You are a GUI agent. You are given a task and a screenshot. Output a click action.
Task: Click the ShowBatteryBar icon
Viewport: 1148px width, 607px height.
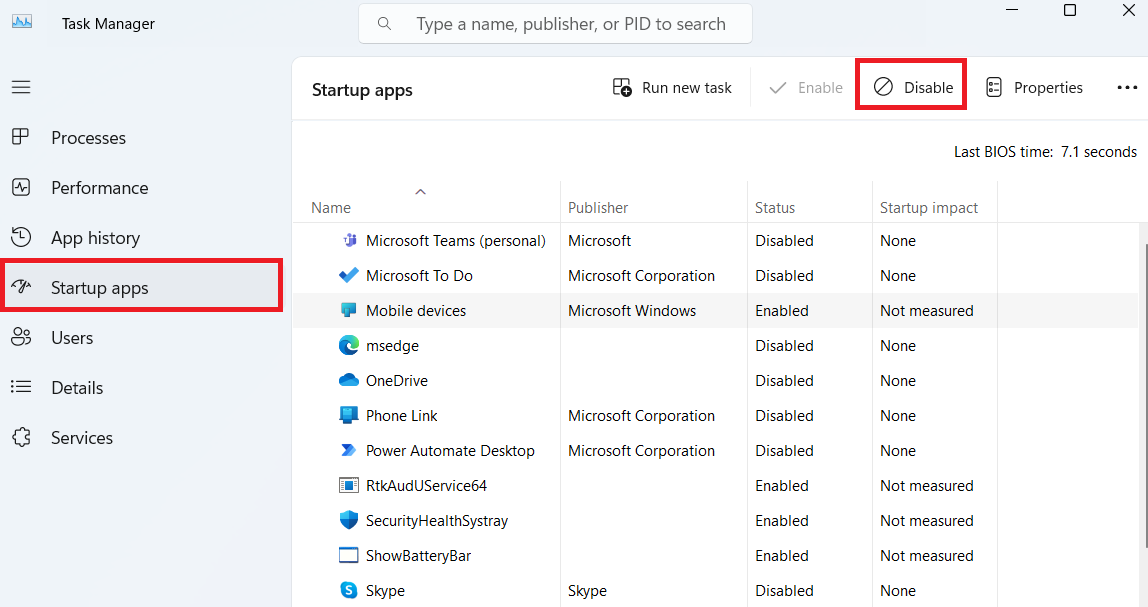348,555
